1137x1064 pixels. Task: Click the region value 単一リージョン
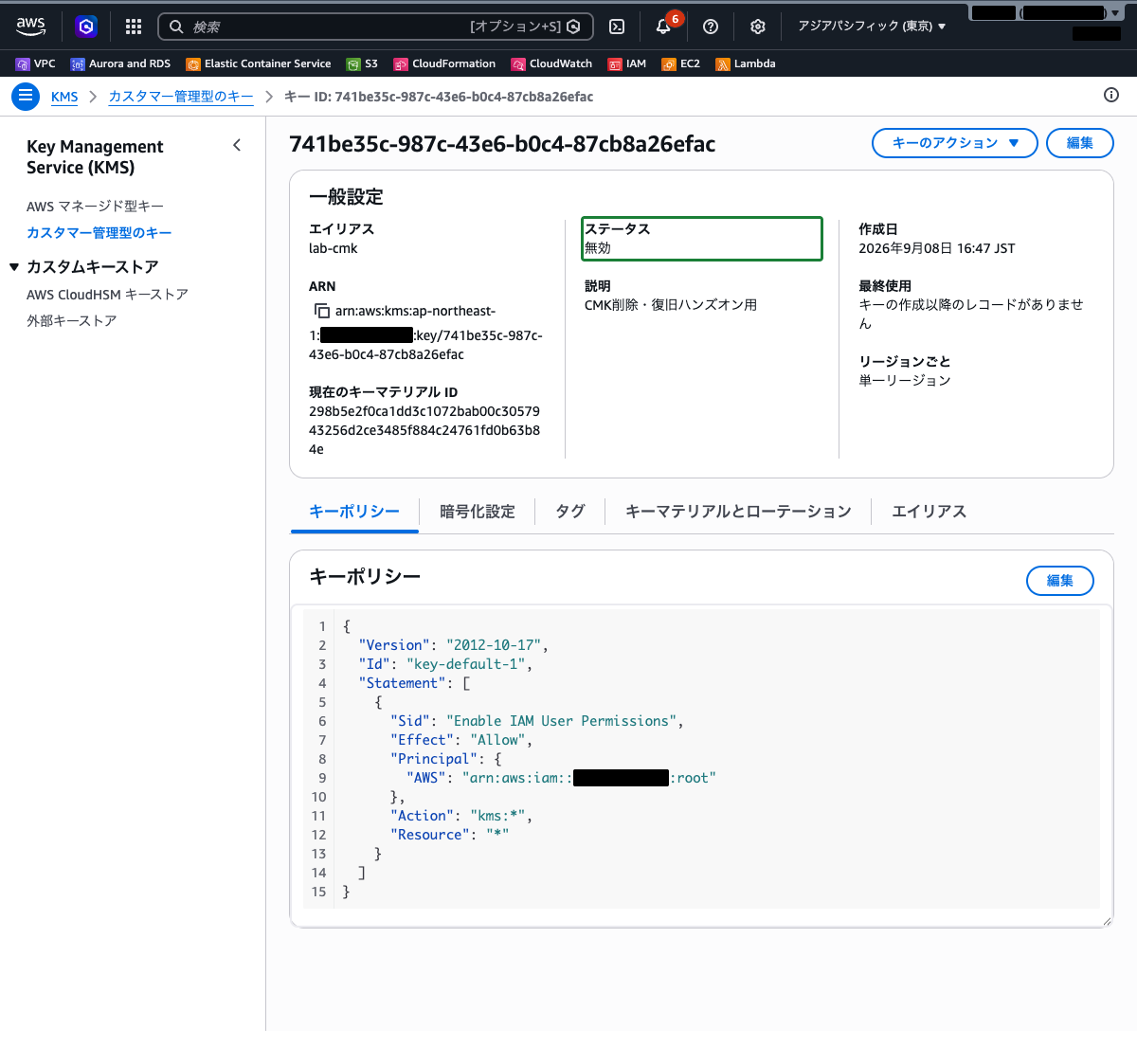click(x=905, y=380)
